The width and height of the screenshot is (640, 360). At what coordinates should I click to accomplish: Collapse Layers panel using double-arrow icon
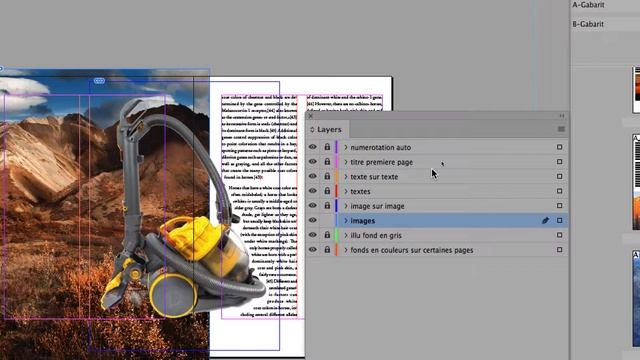pos(562,116)
